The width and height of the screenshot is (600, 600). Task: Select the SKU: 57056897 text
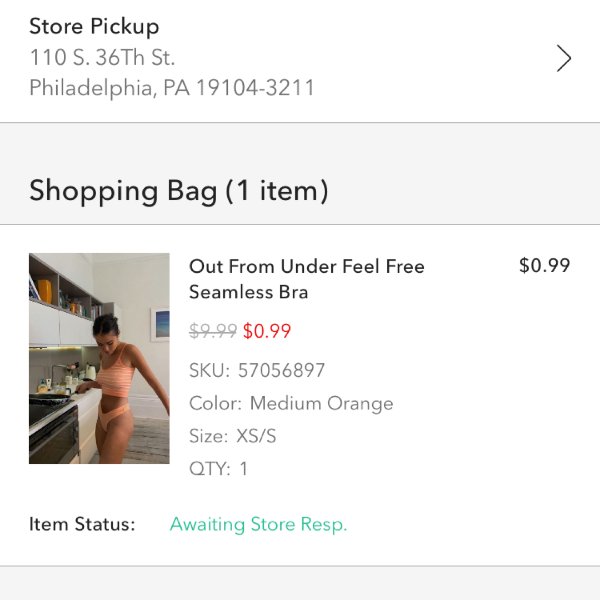coord(257,370)
